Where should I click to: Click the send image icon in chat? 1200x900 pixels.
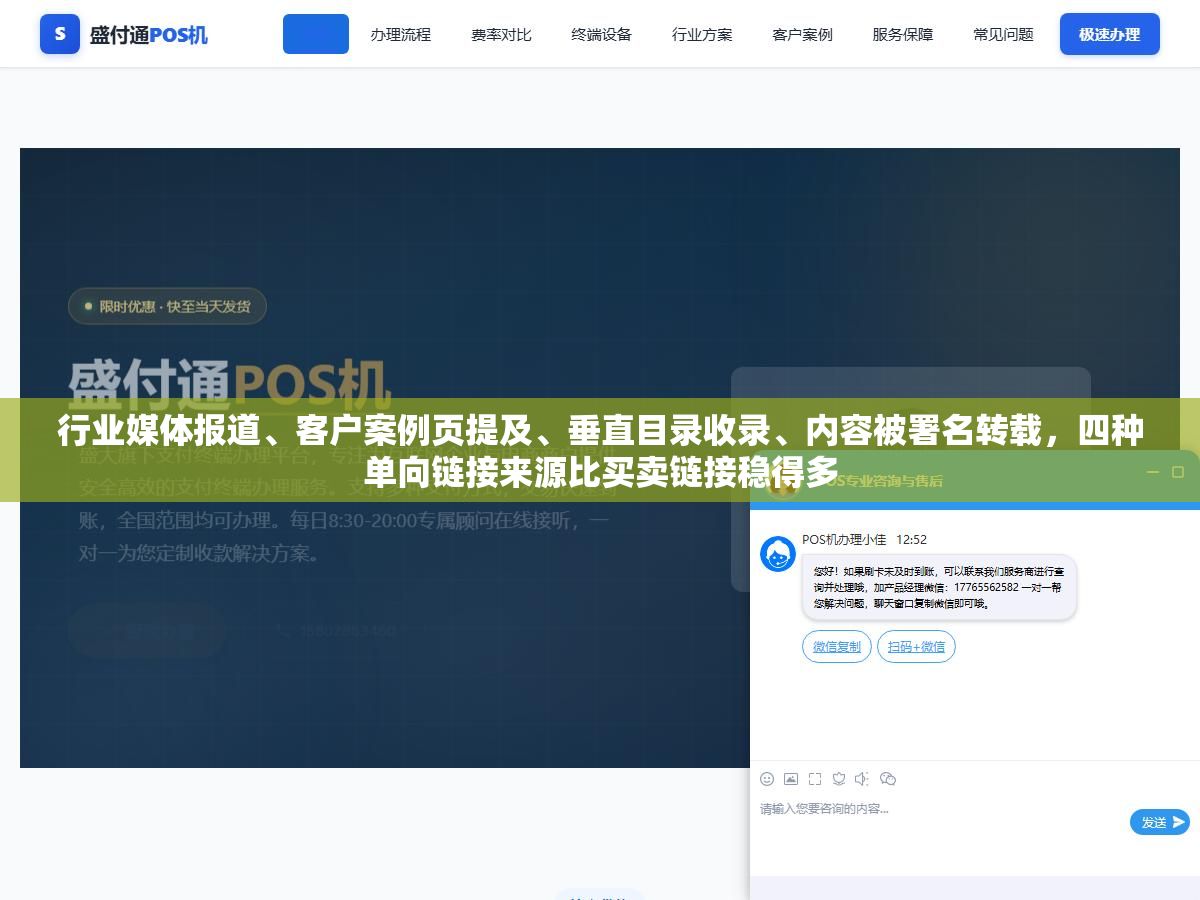point(791,779)
